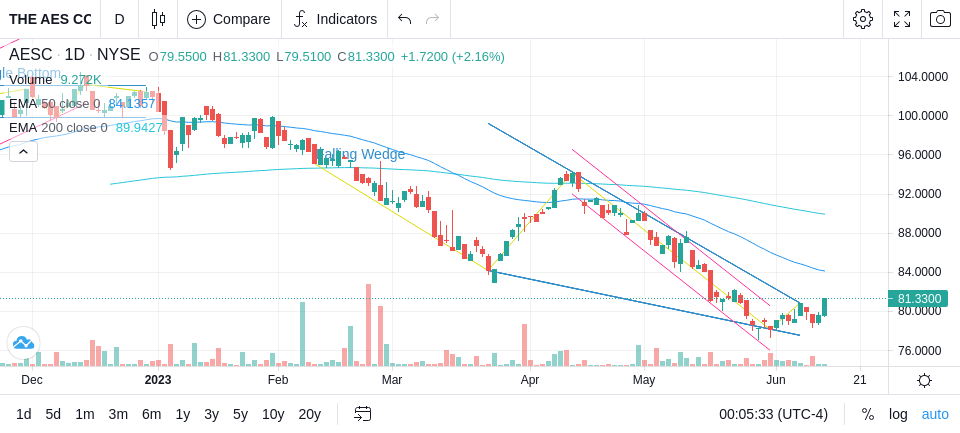This screenshot has height=433, width=960.
Task: Set range to 10y
Action: (273, 415)
